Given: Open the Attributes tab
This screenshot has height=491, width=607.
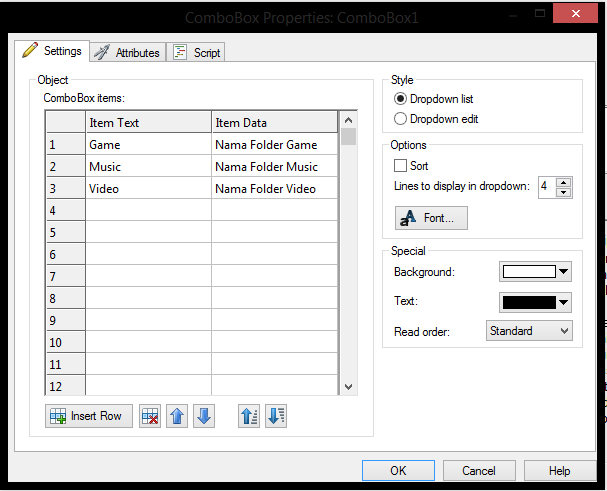Looking at the screenshot, I should pyautogui.click(x=128, y=52).
